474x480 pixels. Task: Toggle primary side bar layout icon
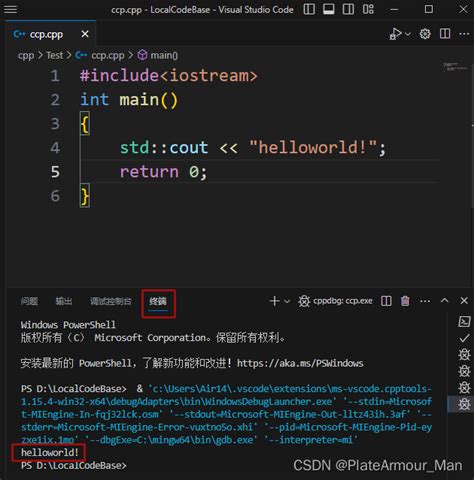309,9
